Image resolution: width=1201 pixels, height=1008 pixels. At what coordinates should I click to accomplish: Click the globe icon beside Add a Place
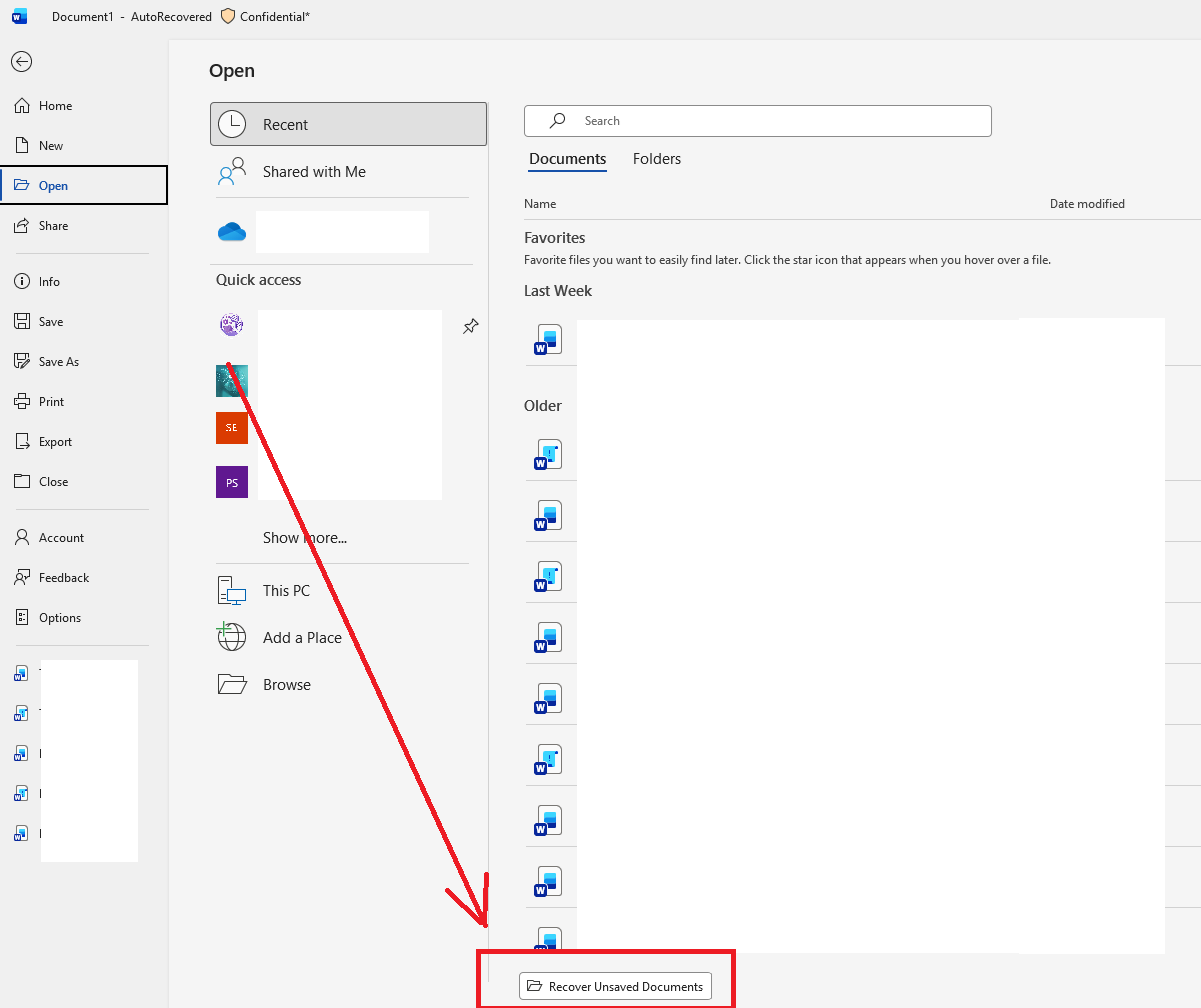(231, 637)
